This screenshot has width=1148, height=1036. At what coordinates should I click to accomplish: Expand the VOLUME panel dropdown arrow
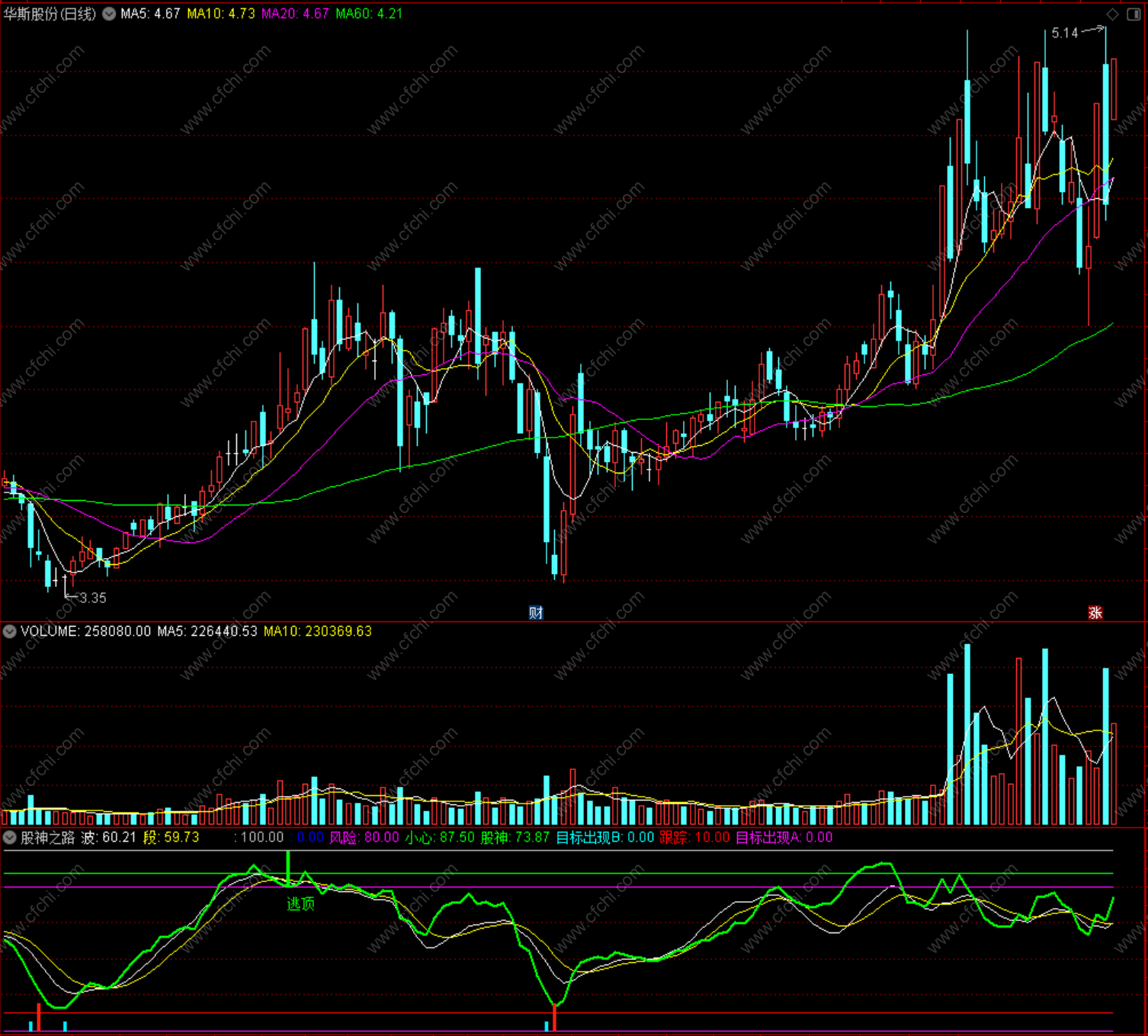[x=10, y=631]
